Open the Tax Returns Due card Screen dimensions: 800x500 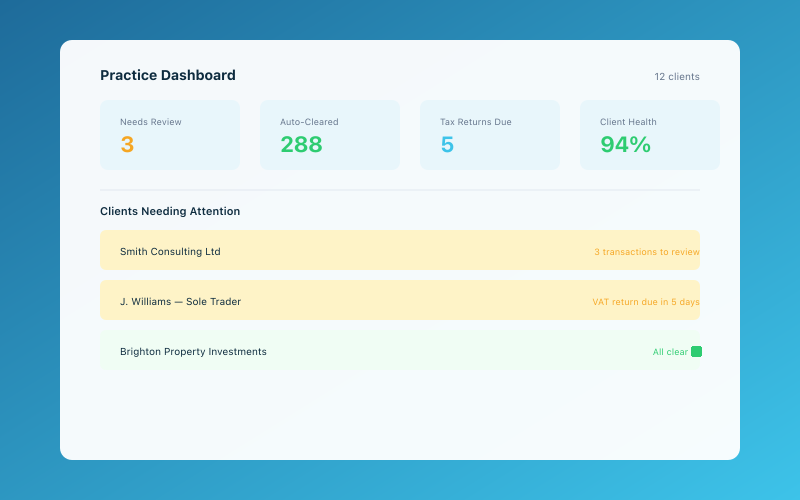(490, 135)
